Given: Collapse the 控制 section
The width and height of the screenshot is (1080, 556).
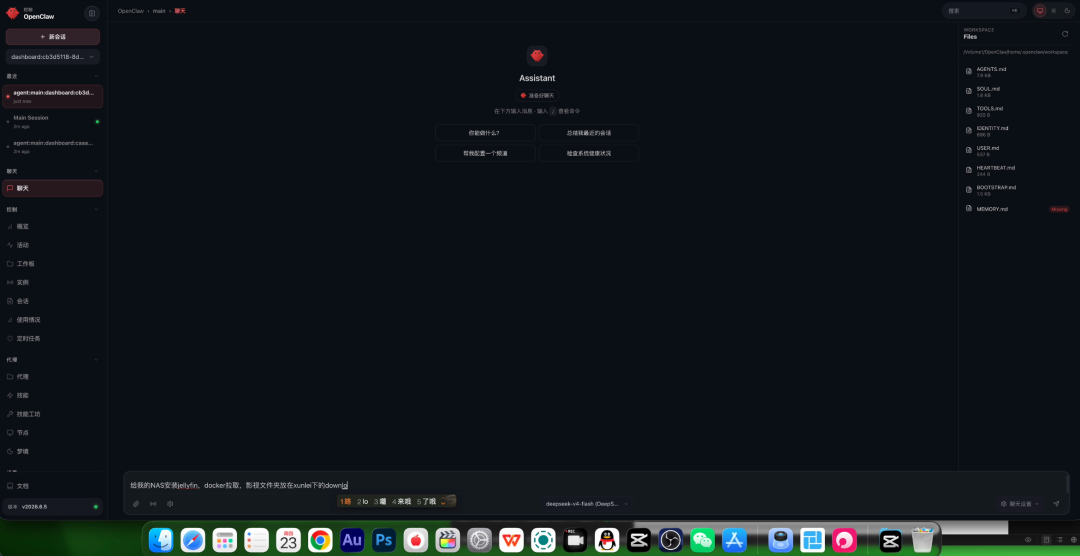Looking at the screenshot, I should (96, 209).
